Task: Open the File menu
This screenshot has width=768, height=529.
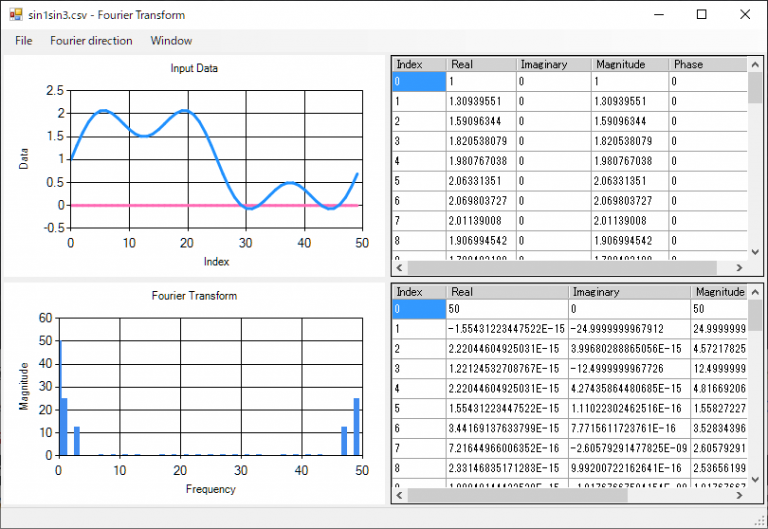Action: tap(24, 41)
